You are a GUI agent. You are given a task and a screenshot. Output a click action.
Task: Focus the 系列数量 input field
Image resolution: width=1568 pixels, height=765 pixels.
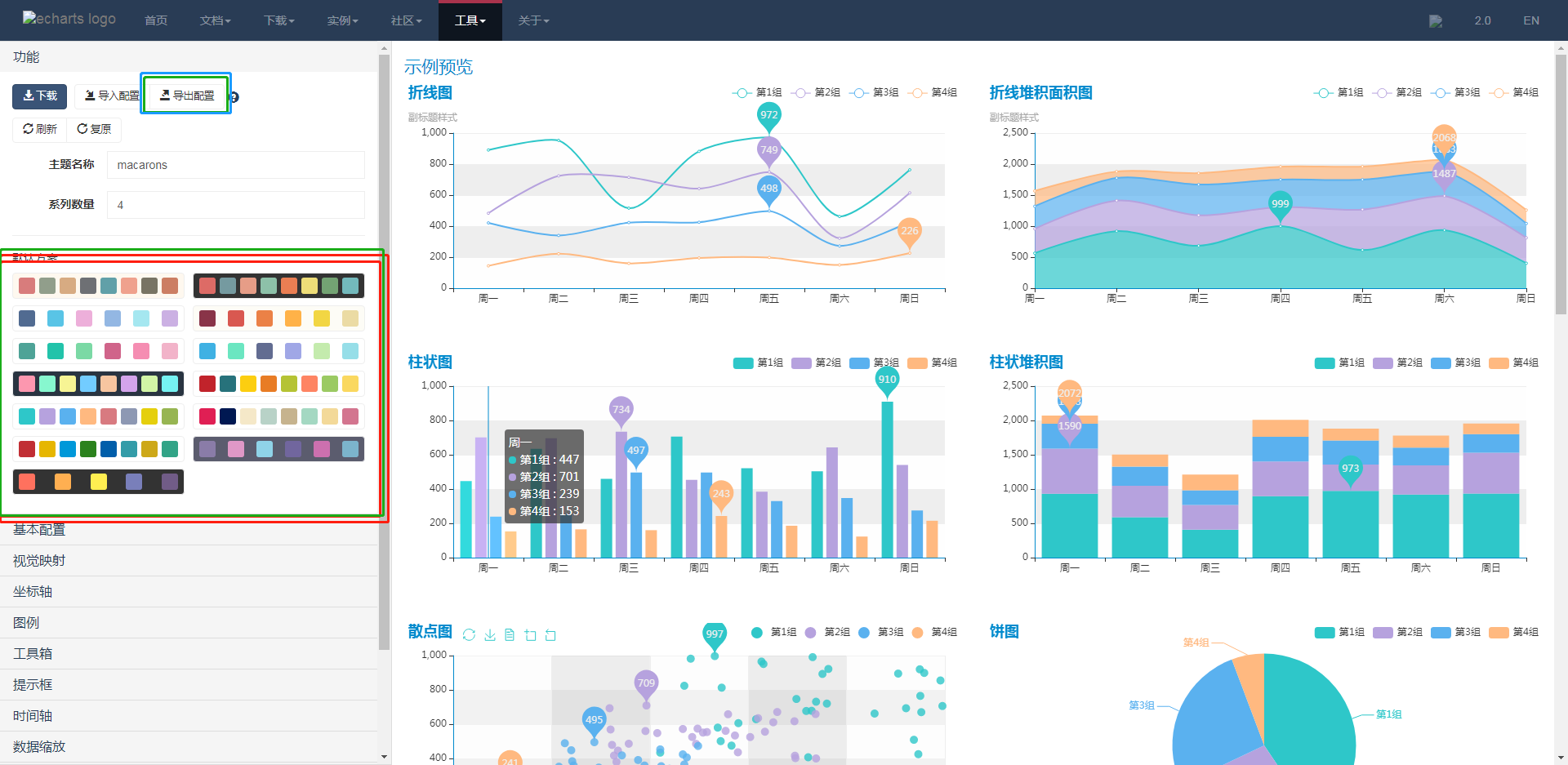click(236, 205)
